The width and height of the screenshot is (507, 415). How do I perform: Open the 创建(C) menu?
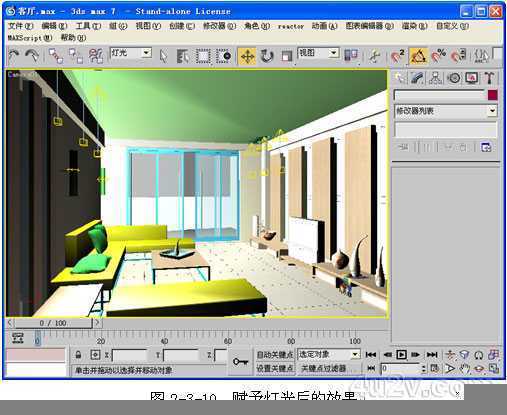(x=182, y=26)
